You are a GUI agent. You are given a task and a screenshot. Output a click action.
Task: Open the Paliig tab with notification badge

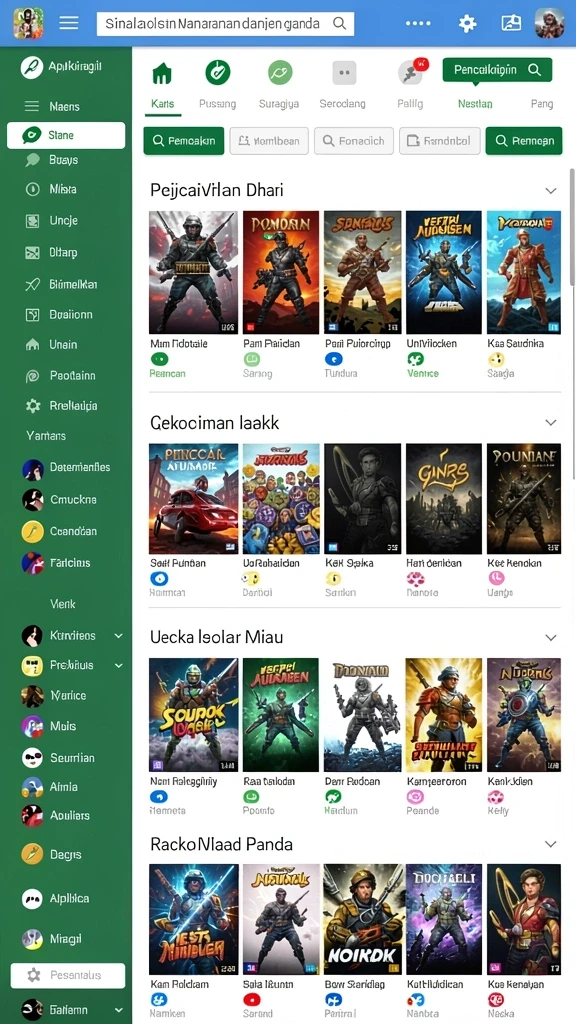[411, 85]
